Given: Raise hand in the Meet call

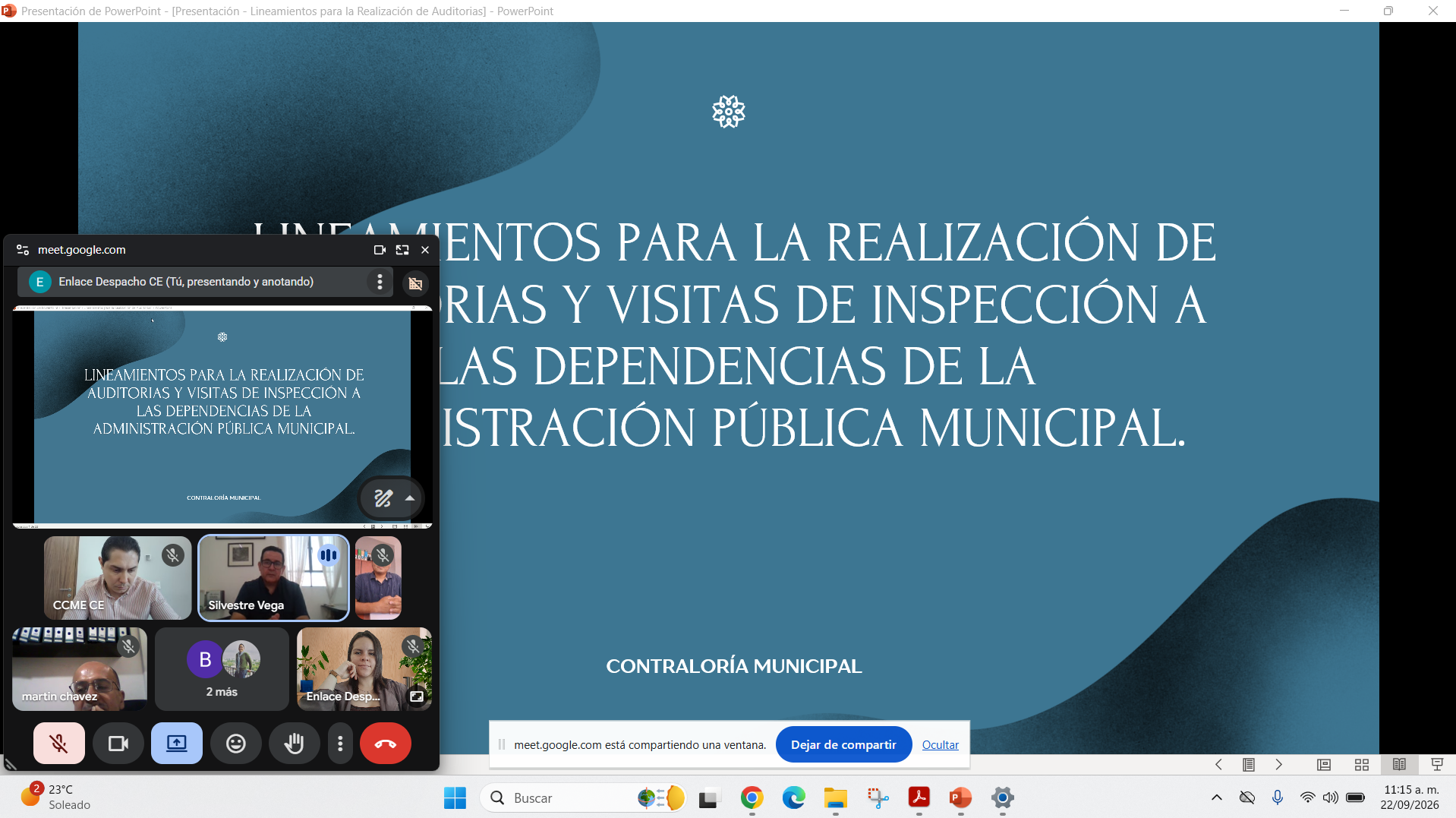Looking at the screenshot, I should [295, 744].
